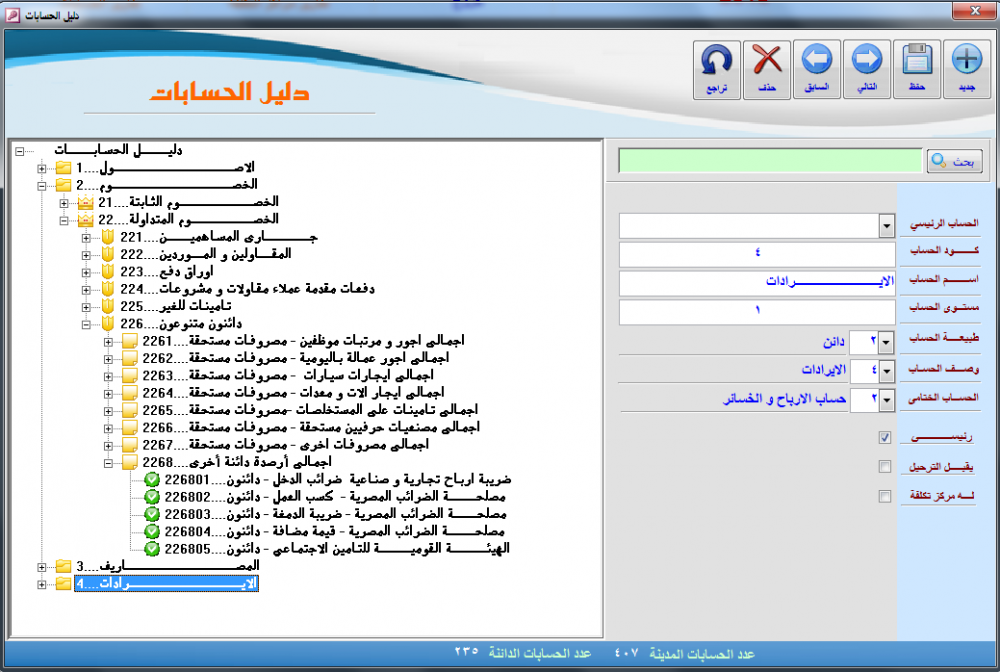
Task: Select the root دليل الحسابات tree item
Action: [x=118, y=150]
